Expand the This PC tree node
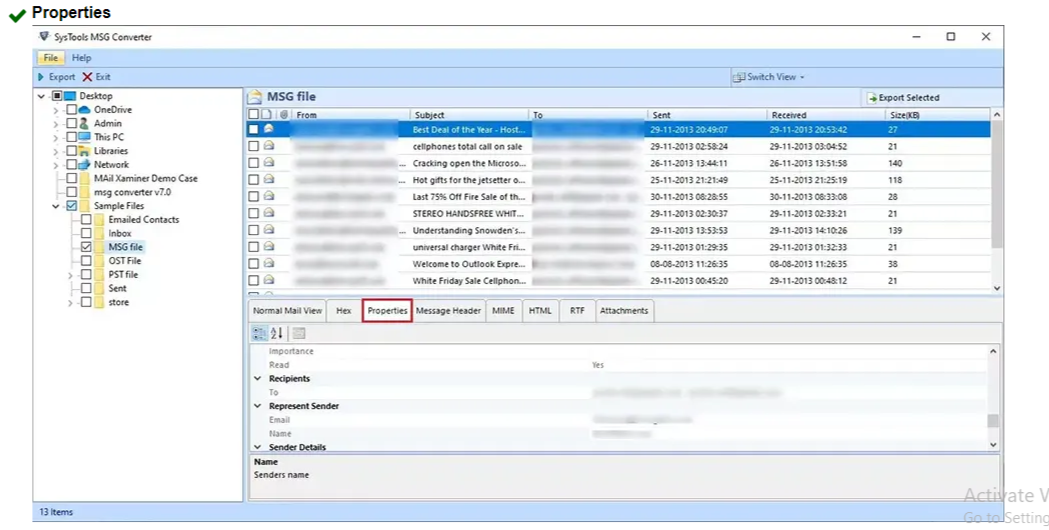The image size is (1049, 530). [56, 137]
